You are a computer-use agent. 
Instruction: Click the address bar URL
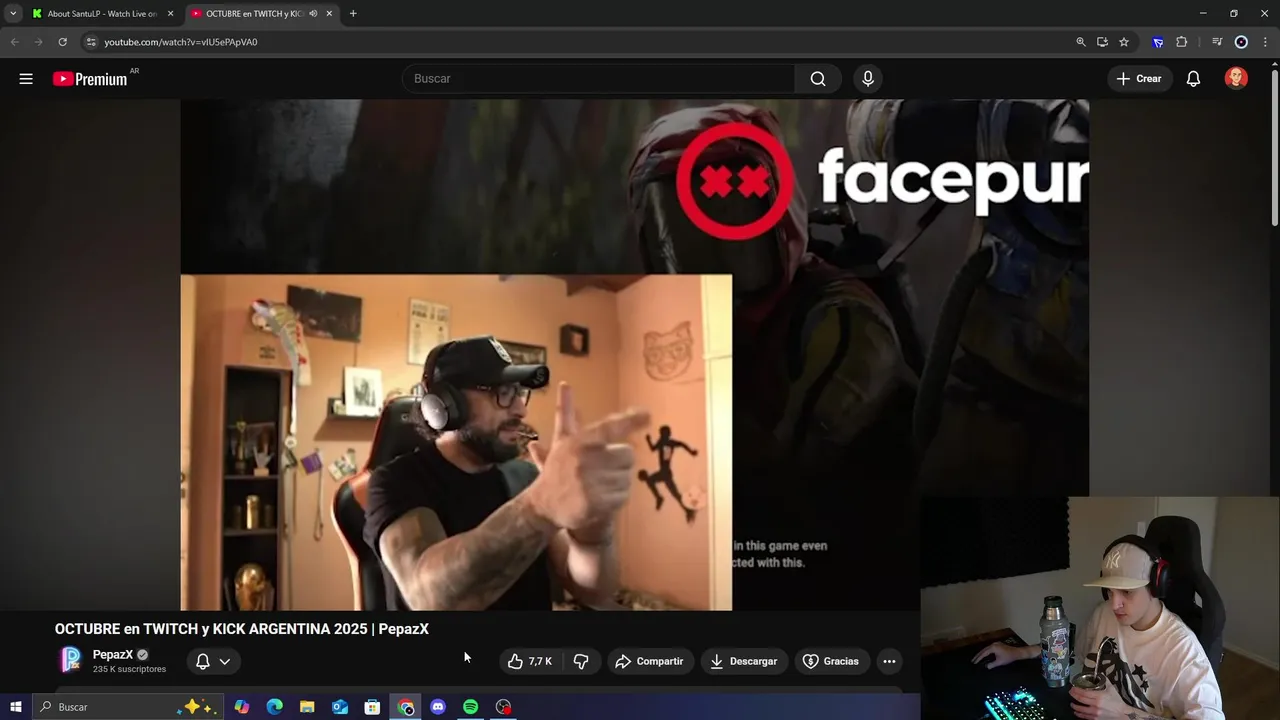[180, 42]
